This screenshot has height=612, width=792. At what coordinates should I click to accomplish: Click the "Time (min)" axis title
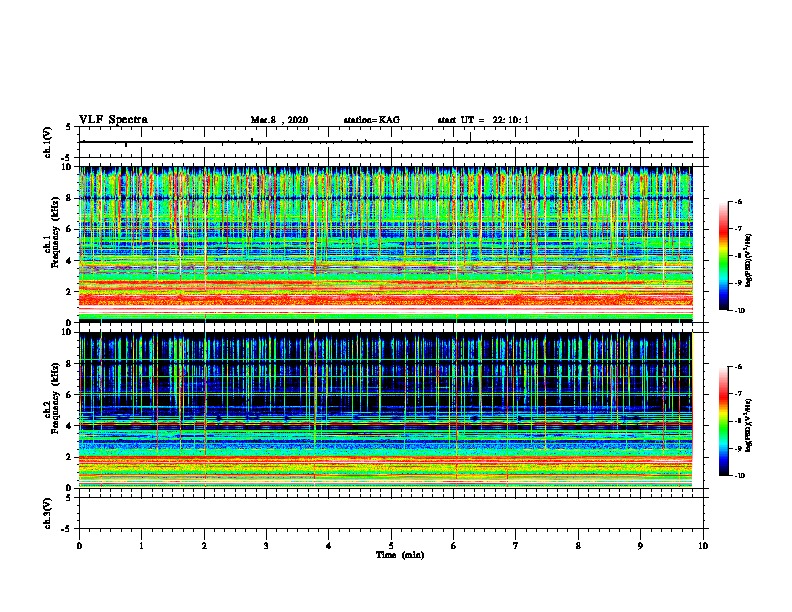point(400,555)
